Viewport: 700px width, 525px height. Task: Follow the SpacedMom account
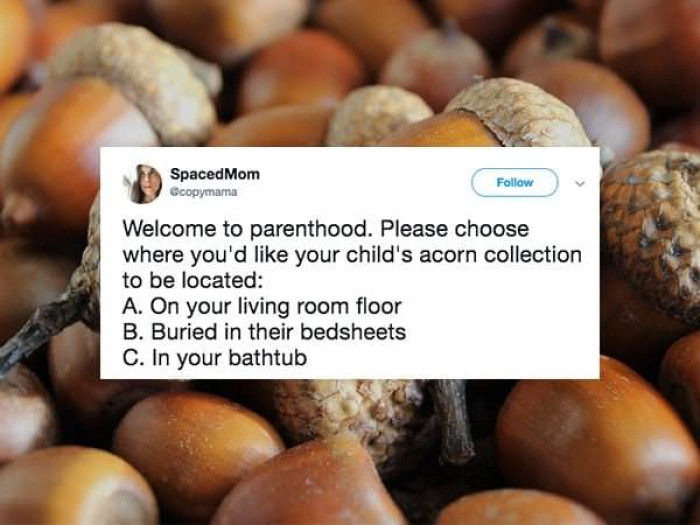pos(515,182)
